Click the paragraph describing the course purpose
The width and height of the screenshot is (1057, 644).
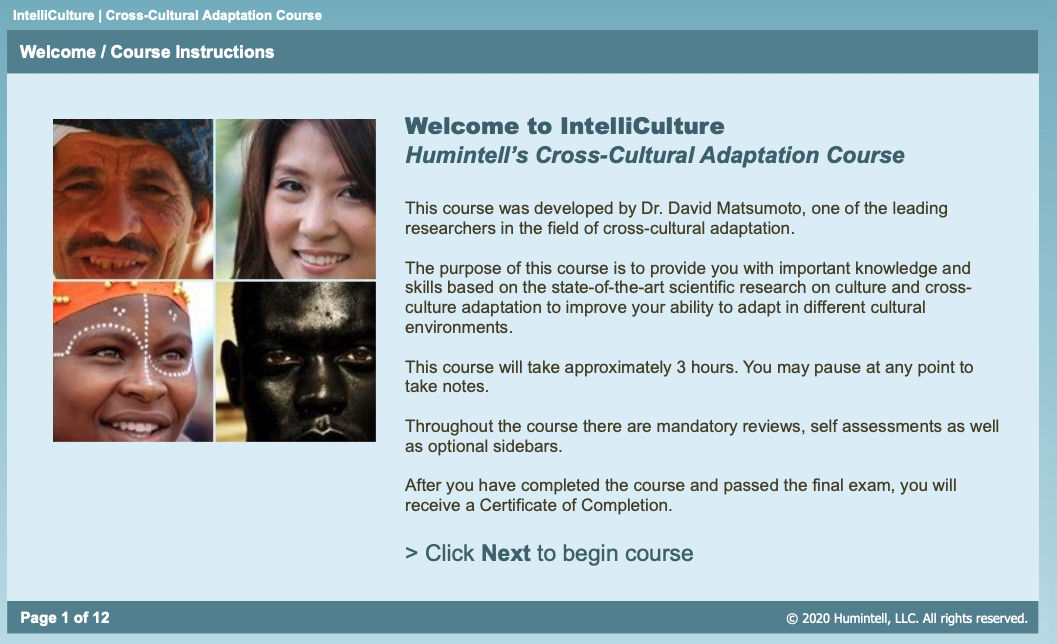tap(688, 297)
